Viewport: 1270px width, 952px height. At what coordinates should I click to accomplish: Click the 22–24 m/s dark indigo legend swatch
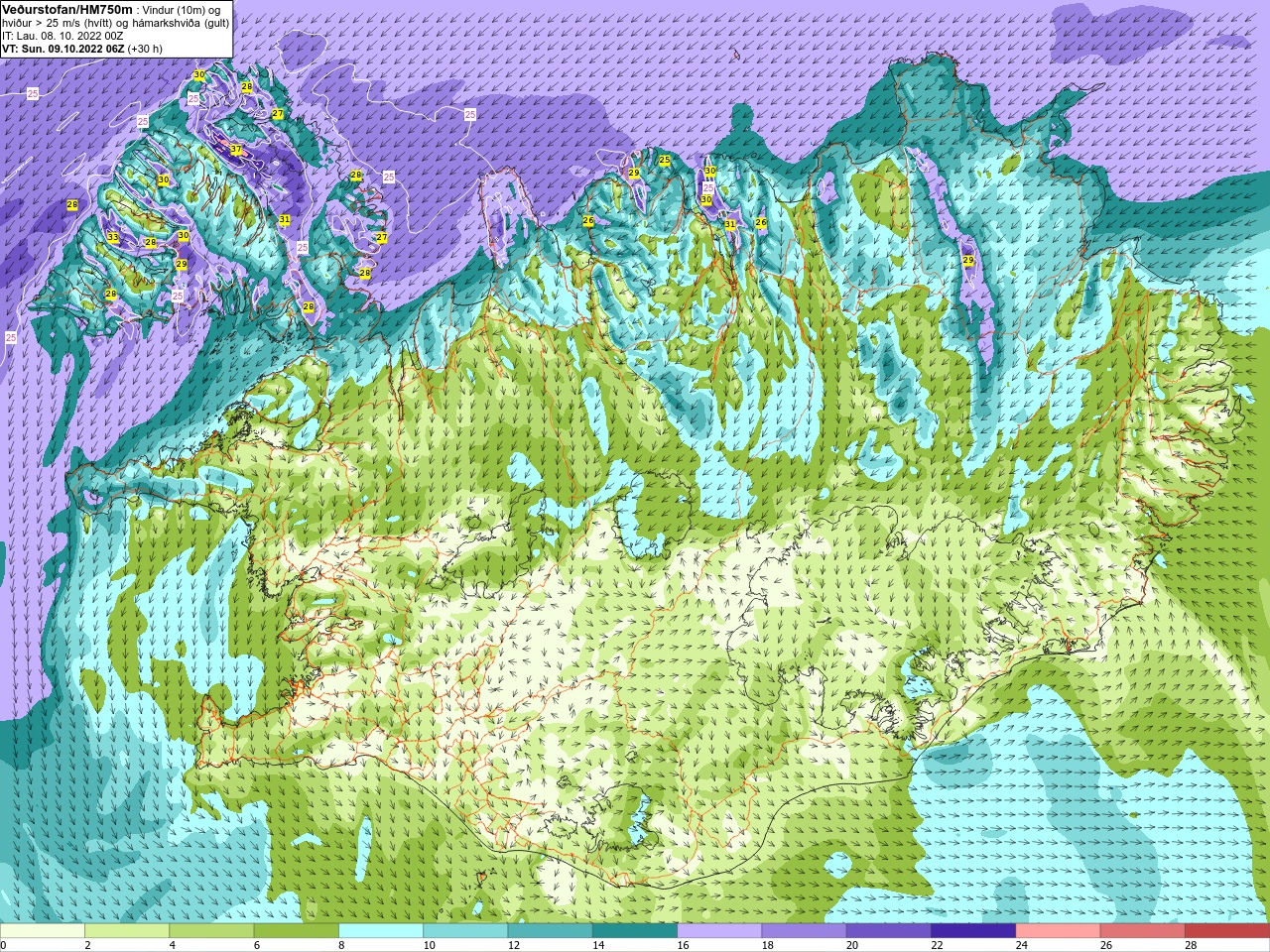[x=973, y=931]
